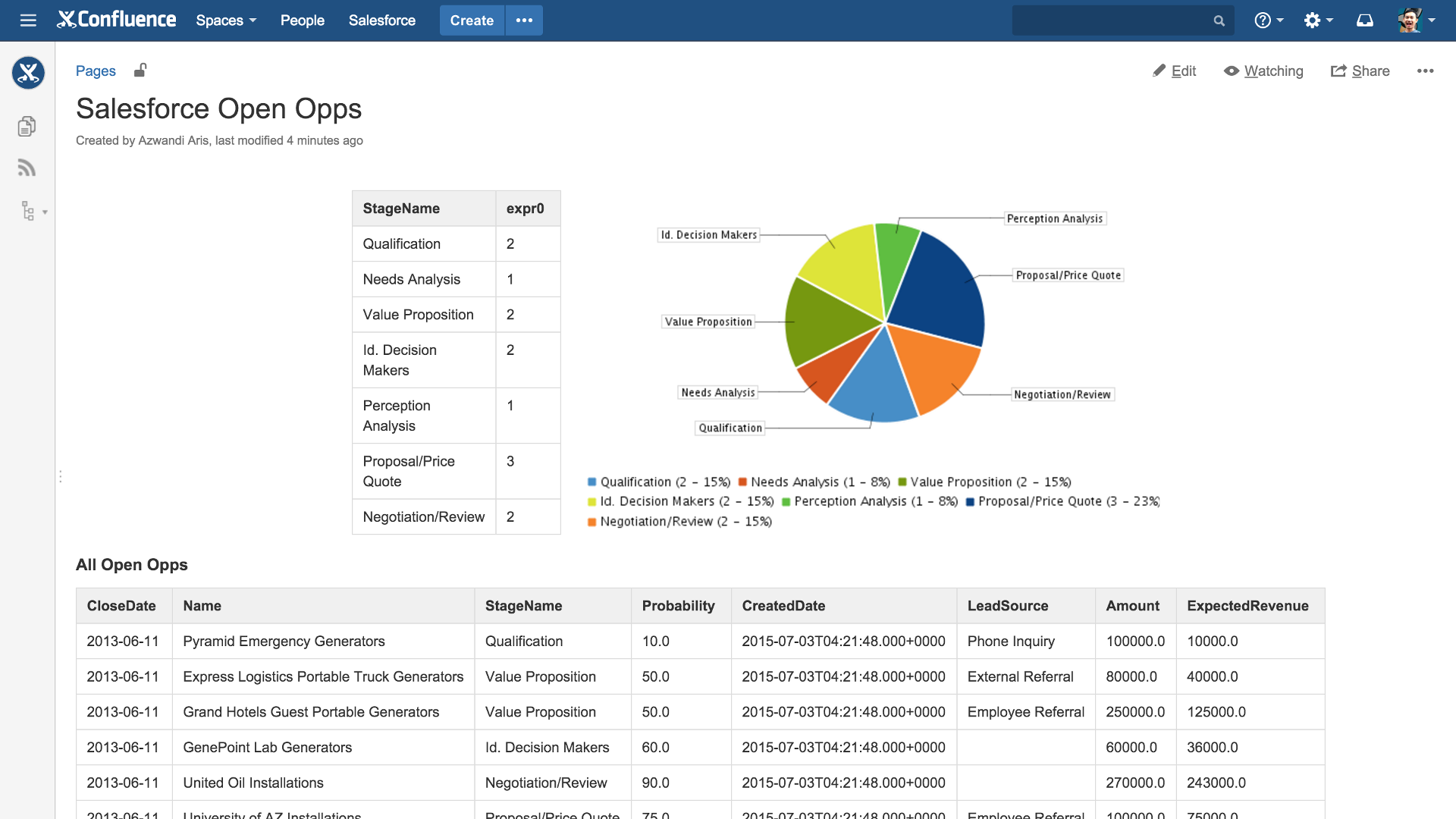Open the People menu item

point(302,20)
